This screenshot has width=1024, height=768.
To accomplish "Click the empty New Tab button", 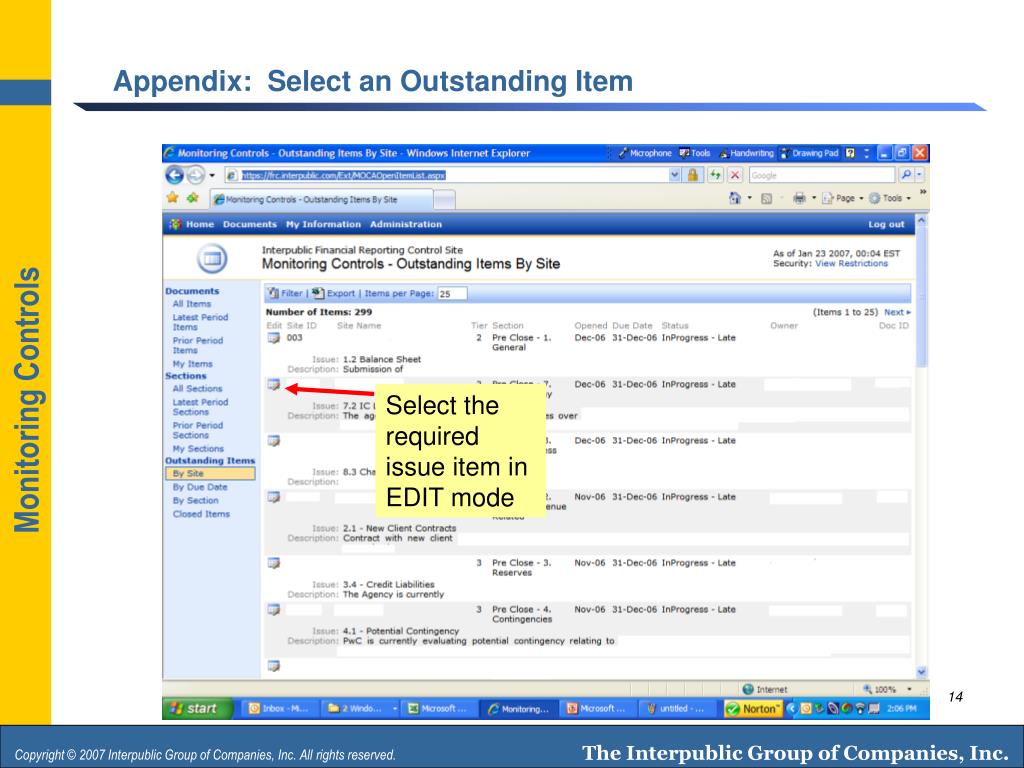I will [444, 199].
